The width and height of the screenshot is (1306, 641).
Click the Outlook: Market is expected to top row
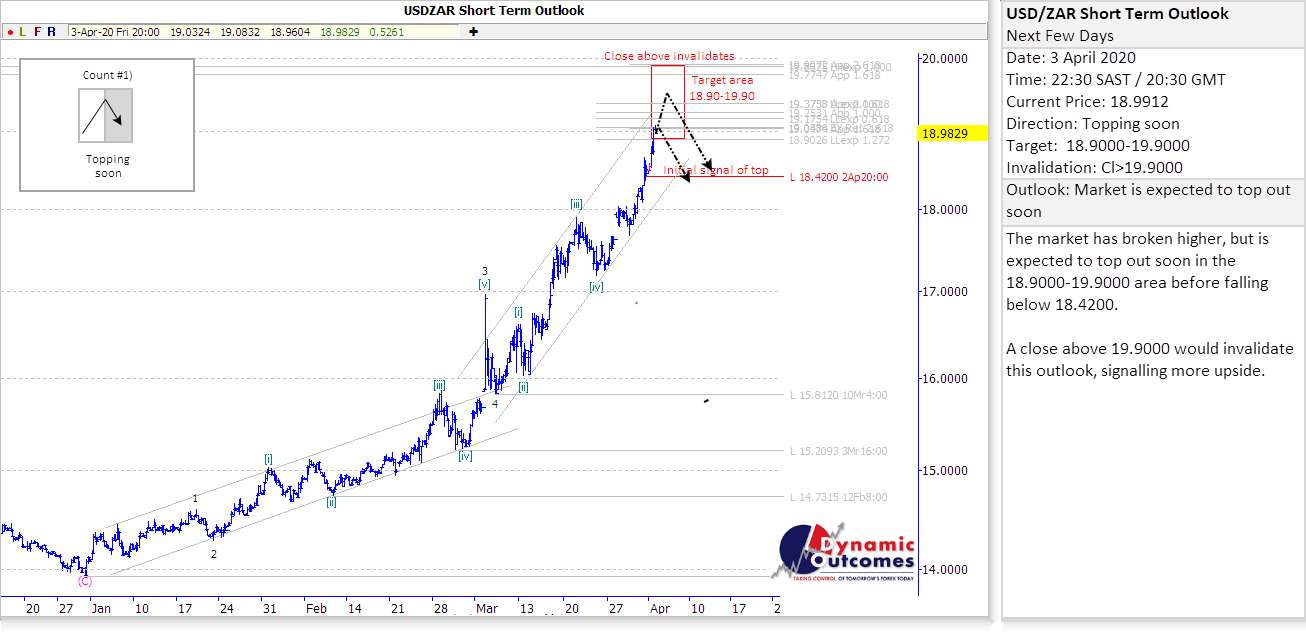click(x=1153, y=201)
